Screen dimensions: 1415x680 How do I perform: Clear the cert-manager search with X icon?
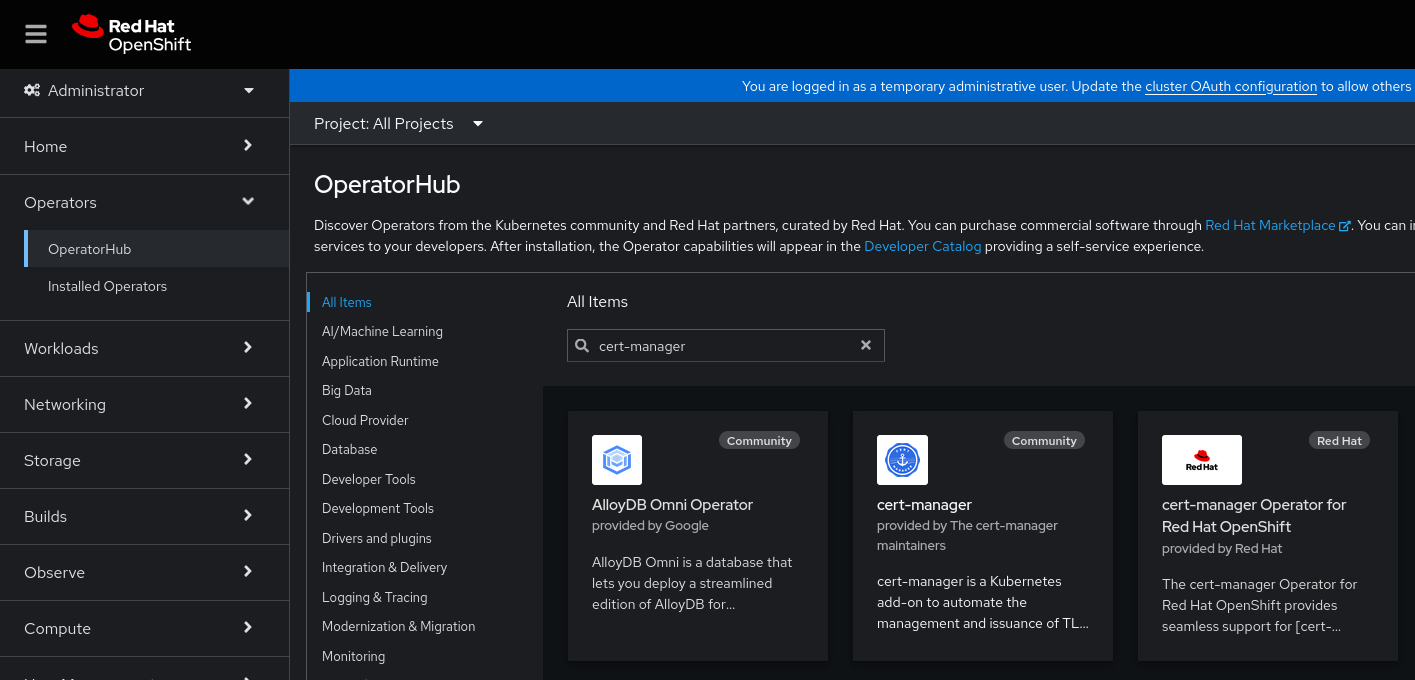click(x=866, y=345)
